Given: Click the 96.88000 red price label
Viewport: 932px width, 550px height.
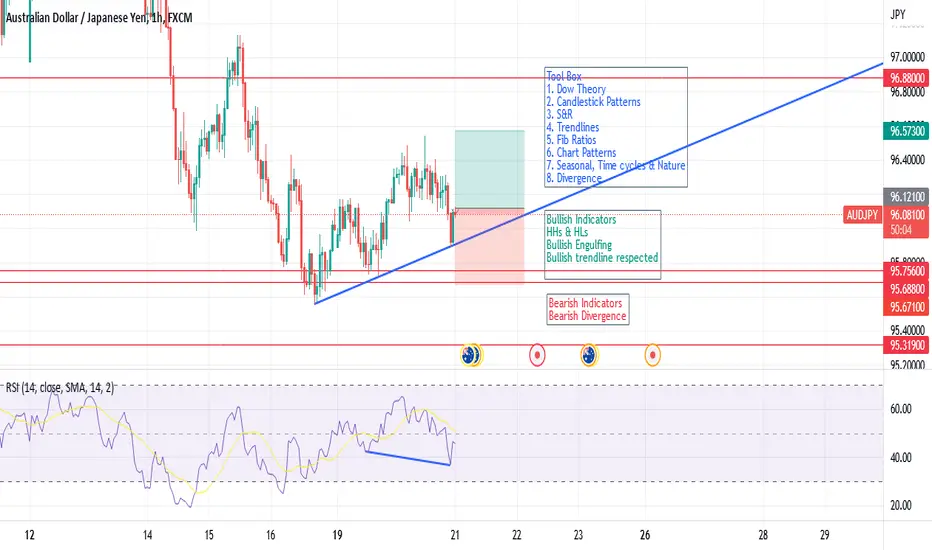Looking at the screenshot, I should (x=906, y=78).
